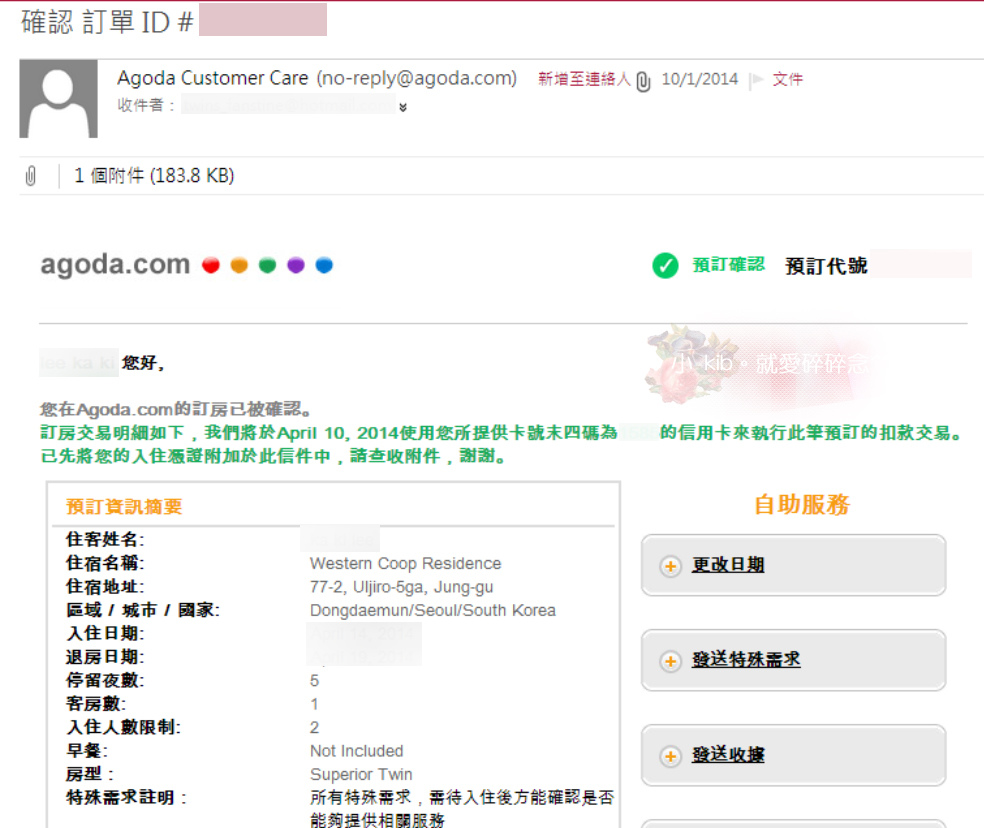Click the green checkmark booking confirmed icon
Viewport: 984px width, 828px height.
(x=665, y=266)
